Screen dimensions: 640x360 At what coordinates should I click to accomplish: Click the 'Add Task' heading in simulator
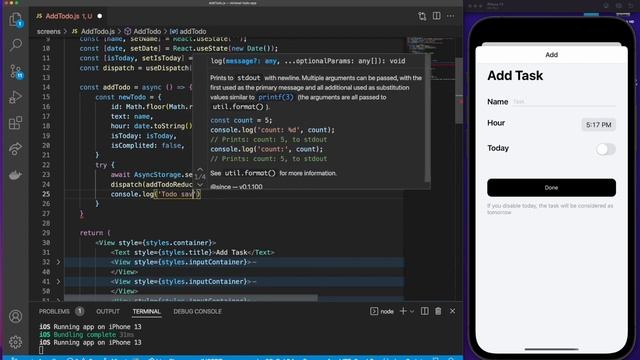pos(515,76)
